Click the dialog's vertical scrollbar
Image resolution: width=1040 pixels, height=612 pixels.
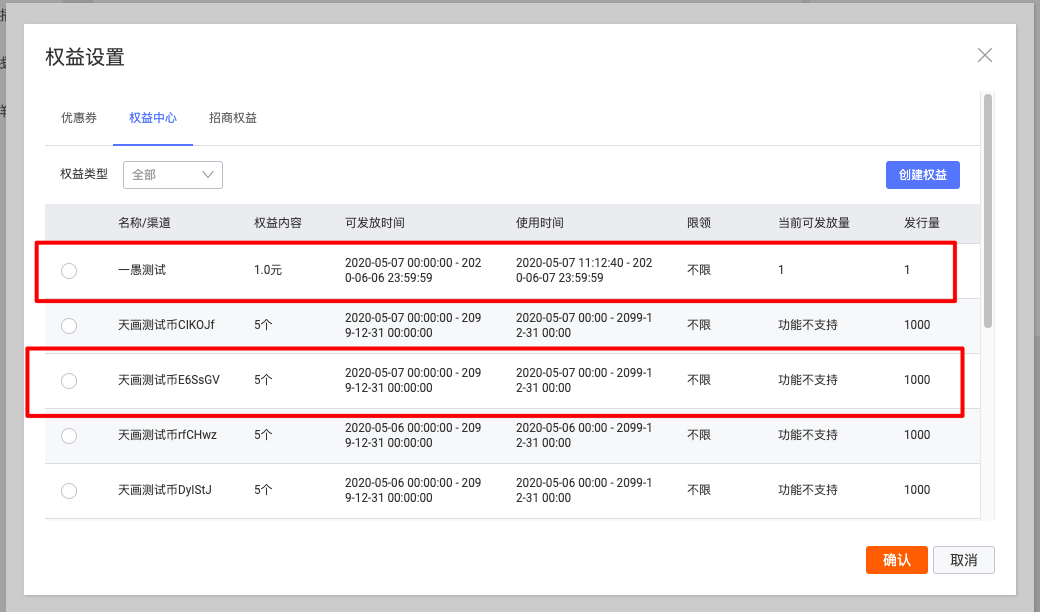[988, 210]
